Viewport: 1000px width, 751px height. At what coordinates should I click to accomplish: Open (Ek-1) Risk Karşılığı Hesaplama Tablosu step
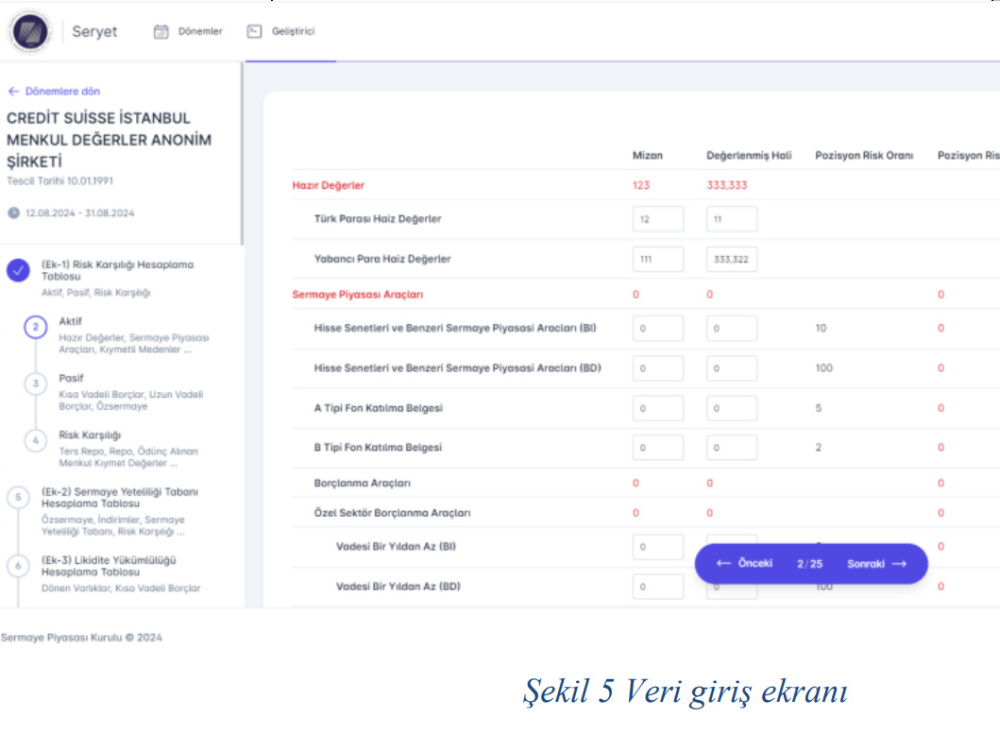point(117,270)
